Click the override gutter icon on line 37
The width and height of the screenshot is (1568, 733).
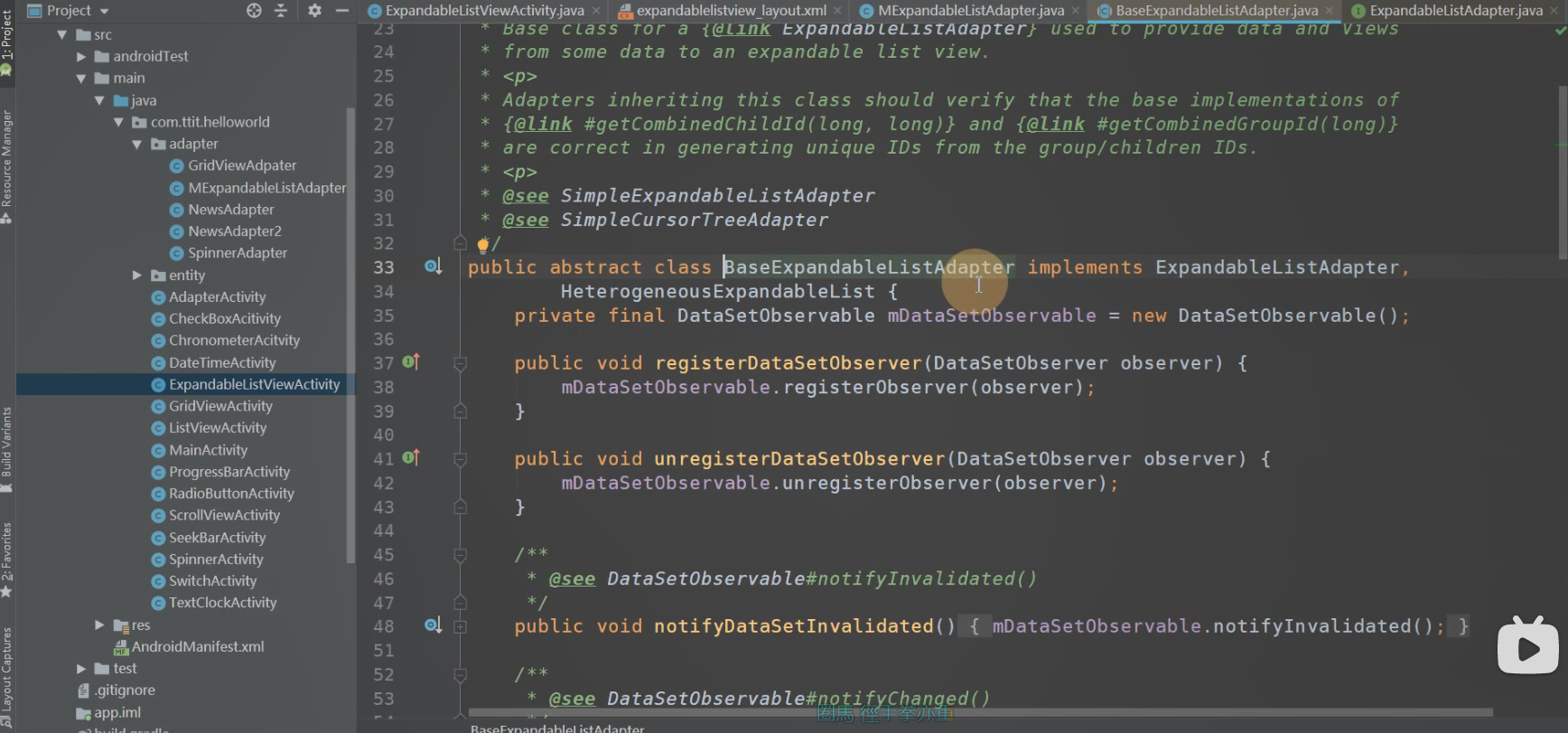pos(410,362)
